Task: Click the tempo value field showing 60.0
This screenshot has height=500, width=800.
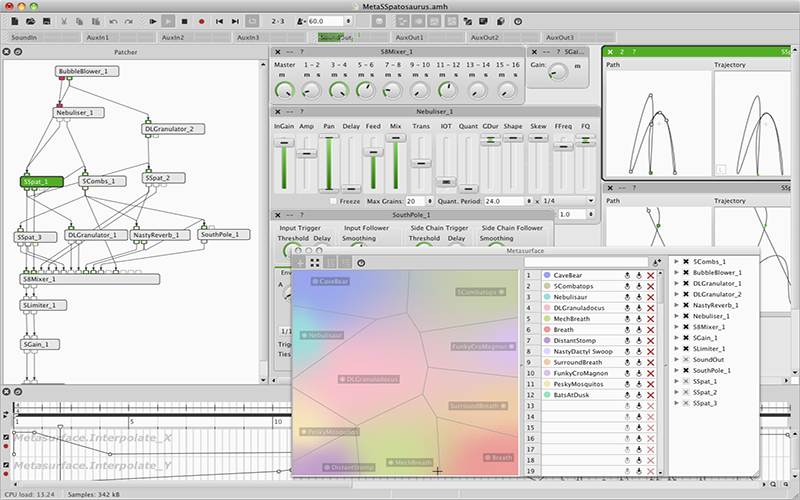Action: [326, 21]
